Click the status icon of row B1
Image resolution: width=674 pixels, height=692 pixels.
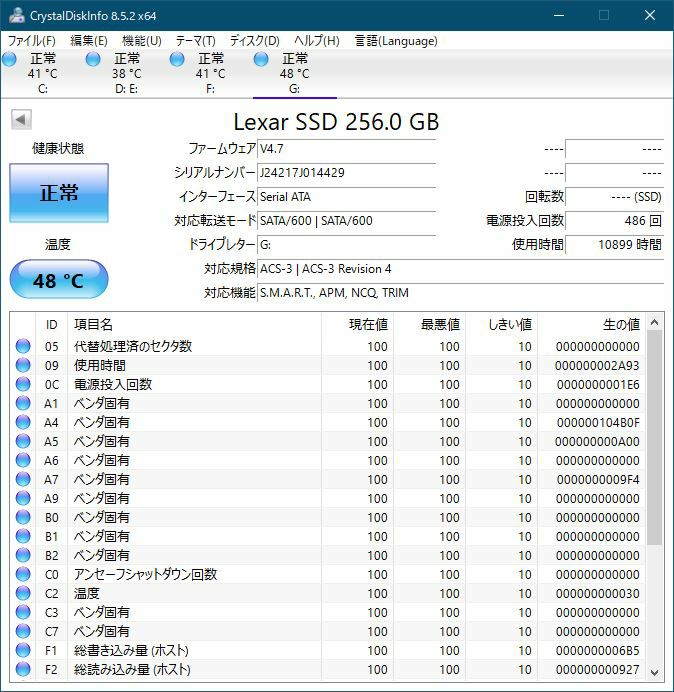coord(23,536)
